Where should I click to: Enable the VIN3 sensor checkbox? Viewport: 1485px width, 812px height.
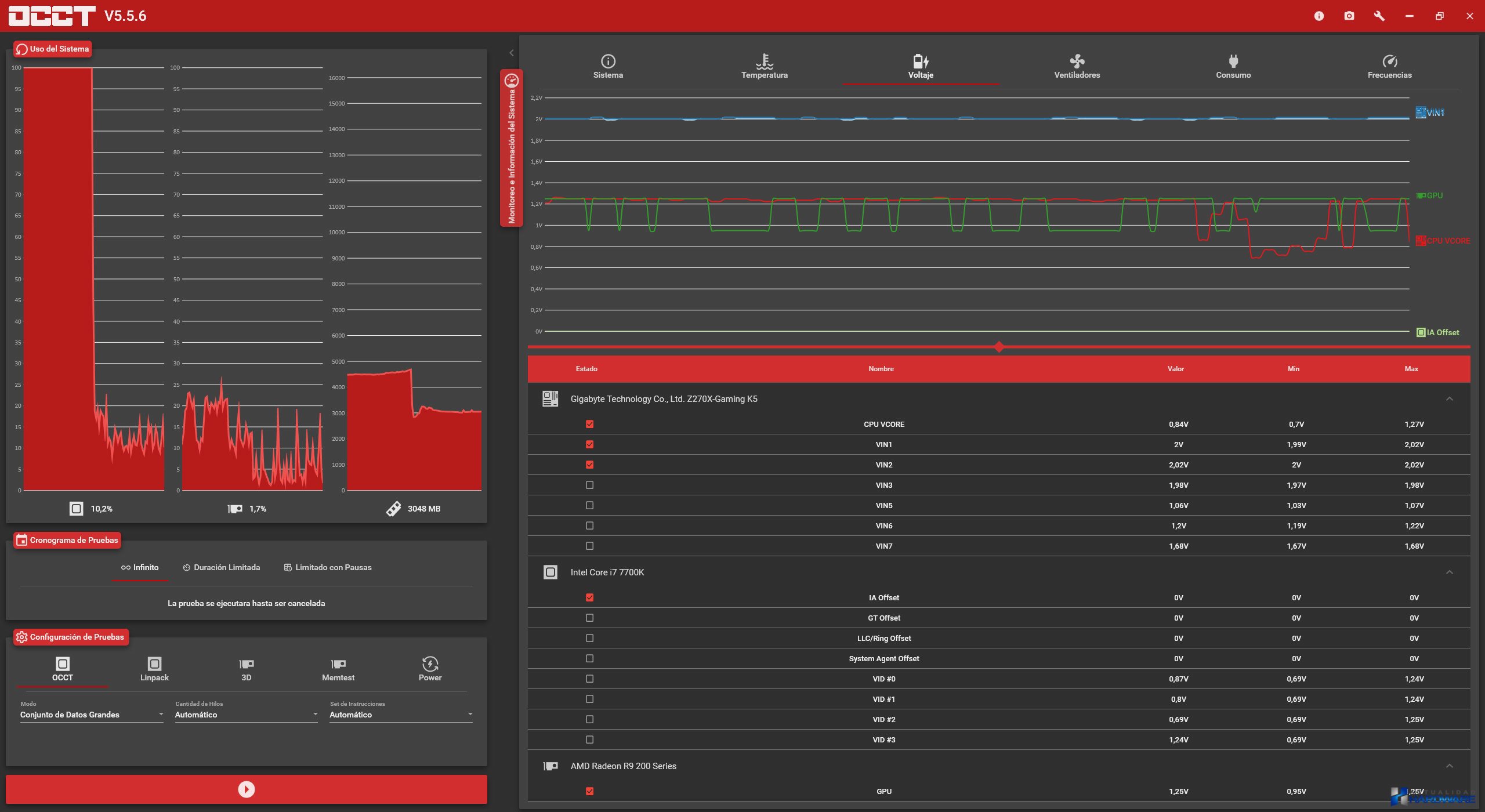tap(589, 485)
